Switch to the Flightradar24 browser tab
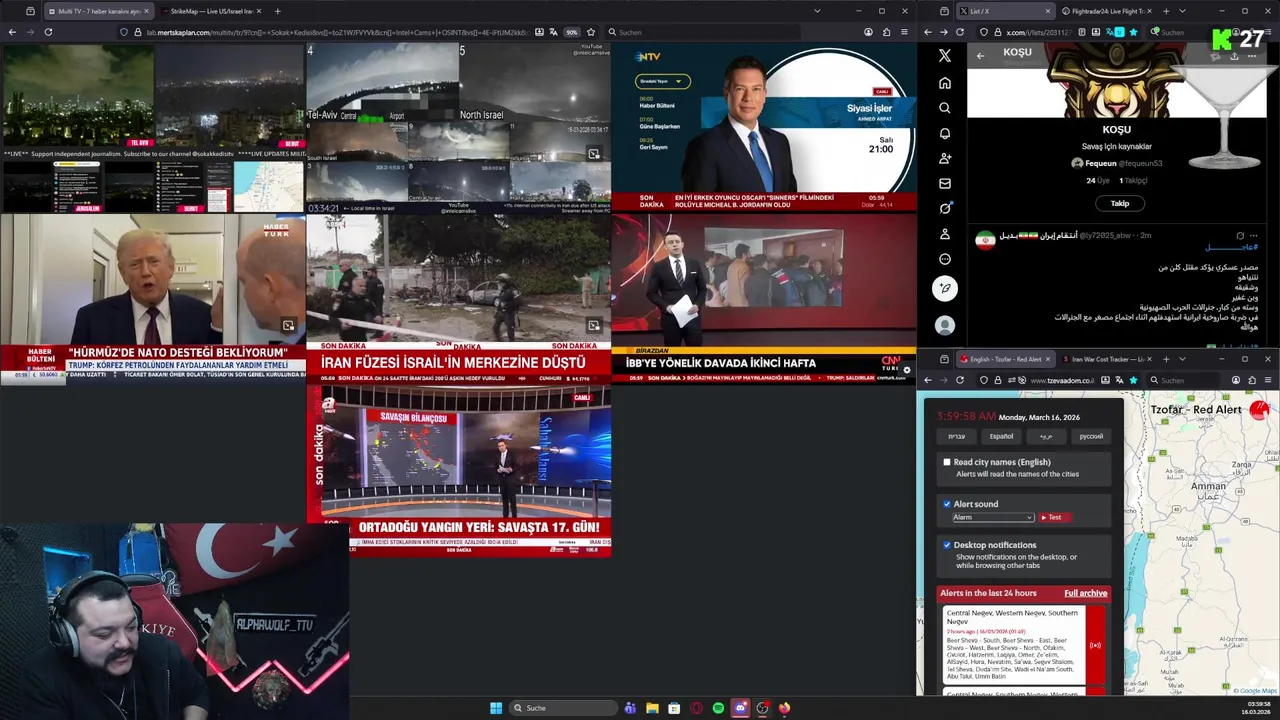This screenshot has height=720, width=1280. [1105, 11]
